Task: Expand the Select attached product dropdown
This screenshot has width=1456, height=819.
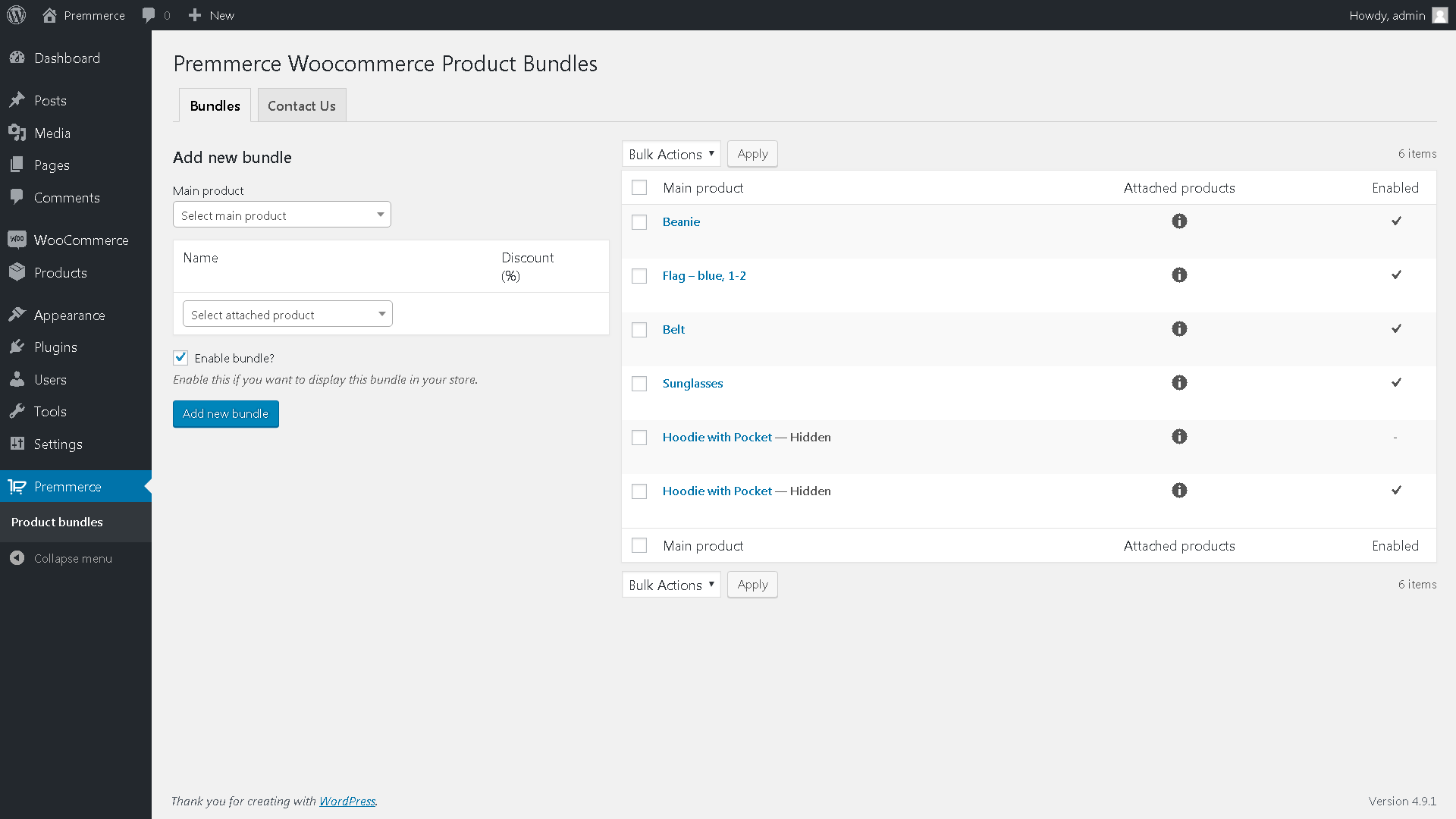Action: 287,315
